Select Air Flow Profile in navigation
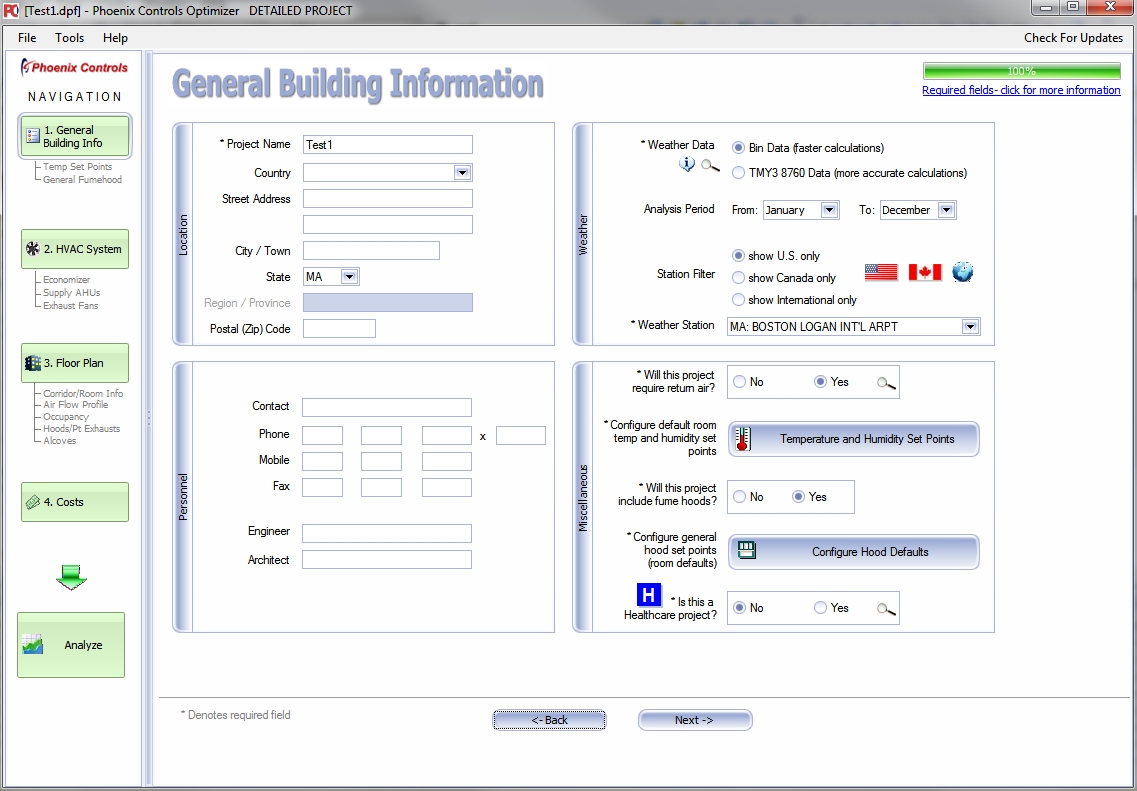This screenshot has height=791, width=1137. [75, 405]
